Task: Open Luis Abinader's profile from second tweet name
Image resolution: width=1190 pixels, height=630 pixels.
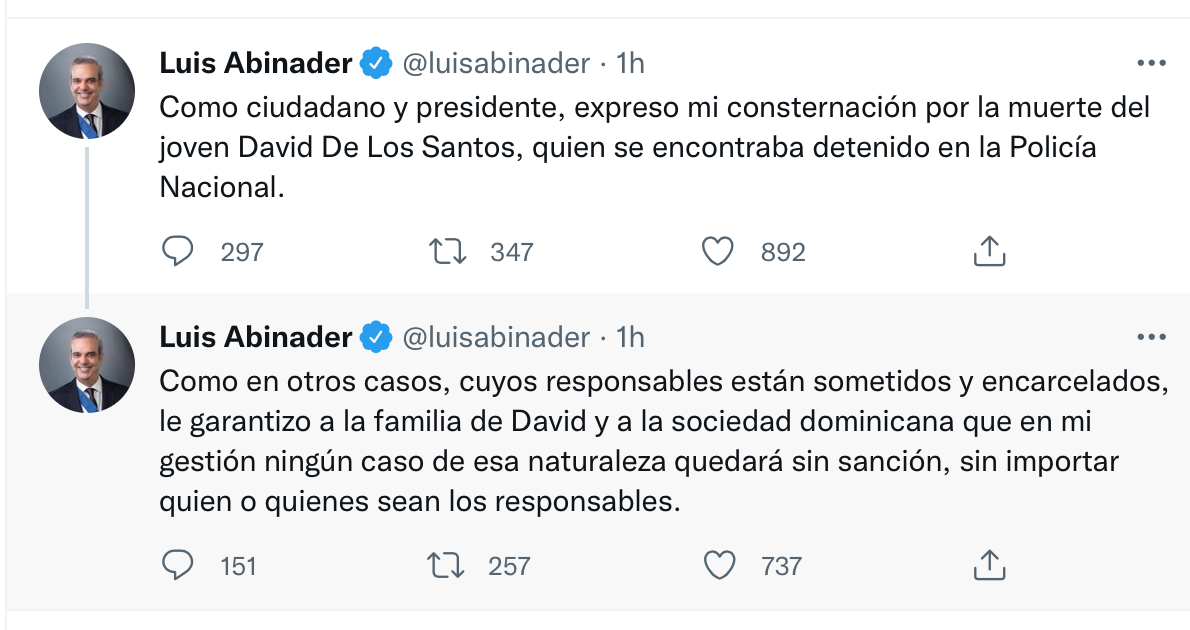Action: click(256, 337)
